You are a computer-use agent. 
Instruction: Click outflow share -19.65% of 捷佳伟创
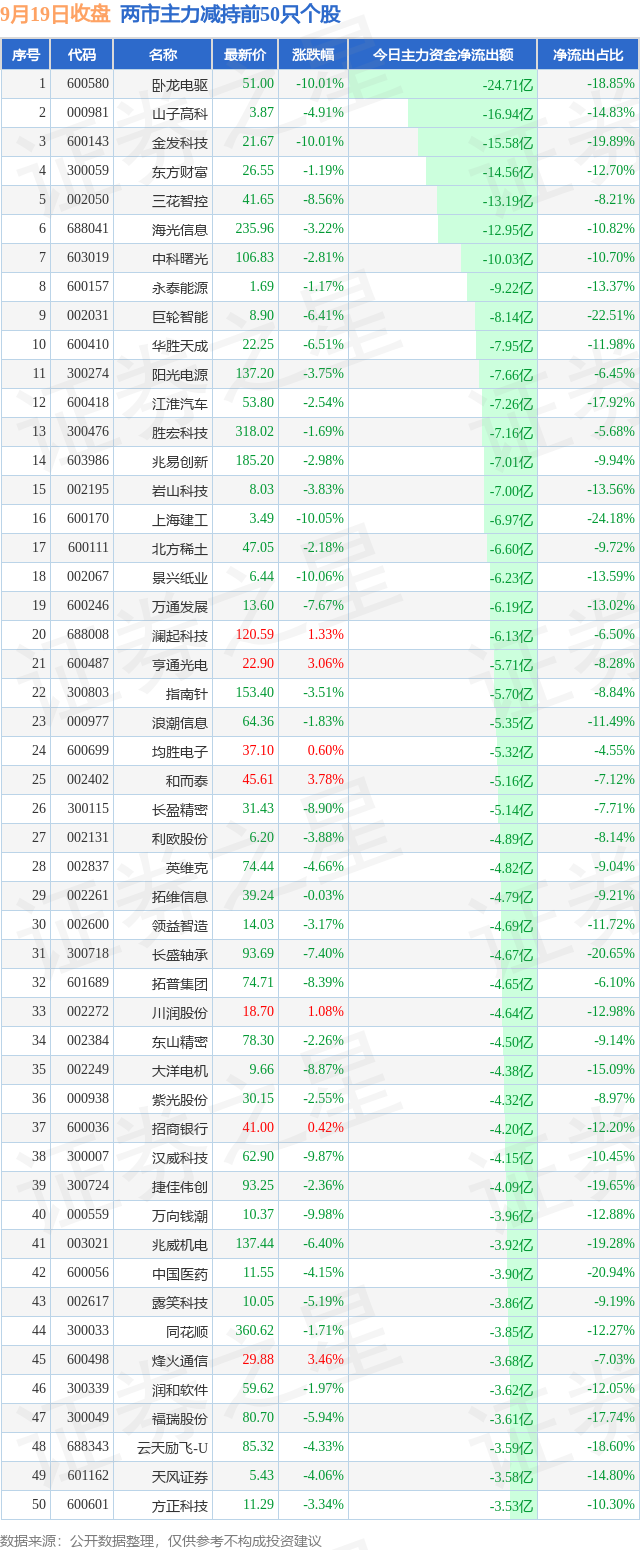tap(611, 1186)
